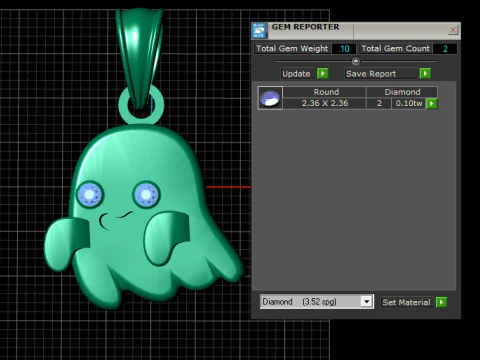Click the GEM REPORTER title text

[305, 27]
